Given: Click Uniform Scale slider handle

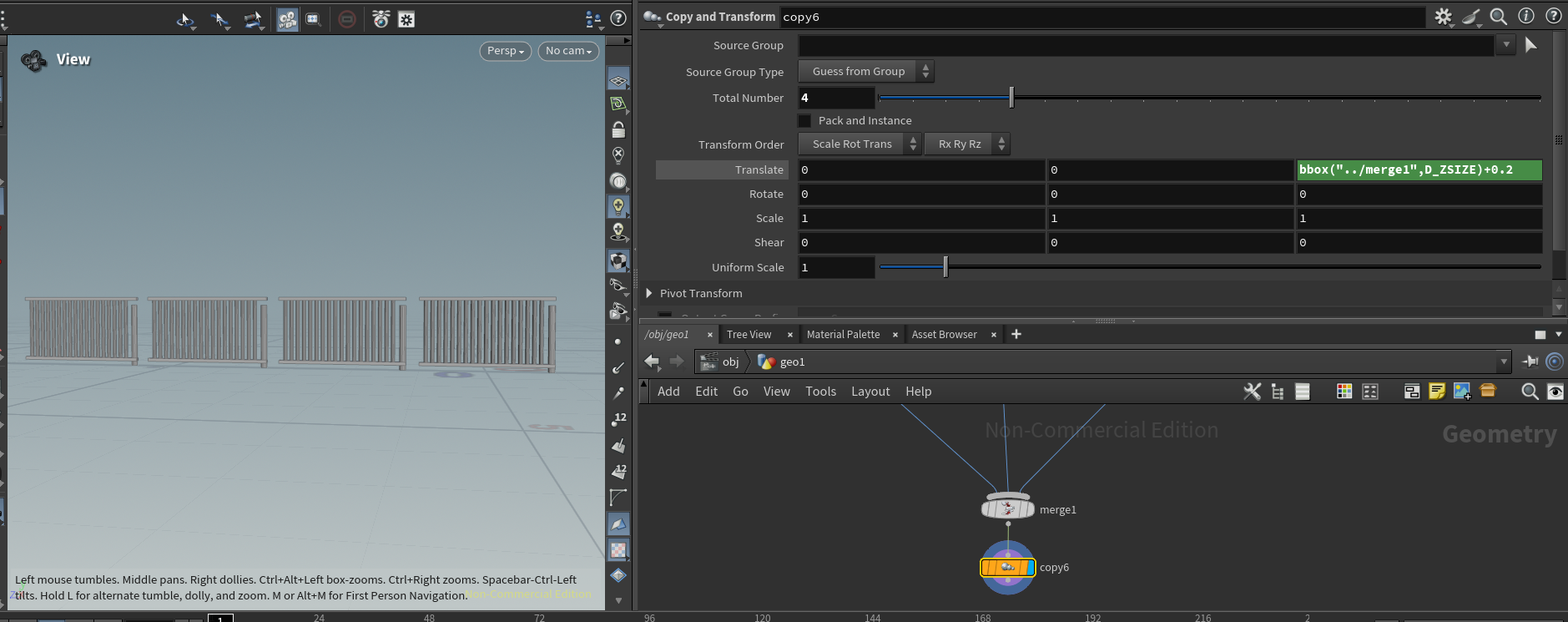Looking at the screenshot, I should (x=945, y=267).
